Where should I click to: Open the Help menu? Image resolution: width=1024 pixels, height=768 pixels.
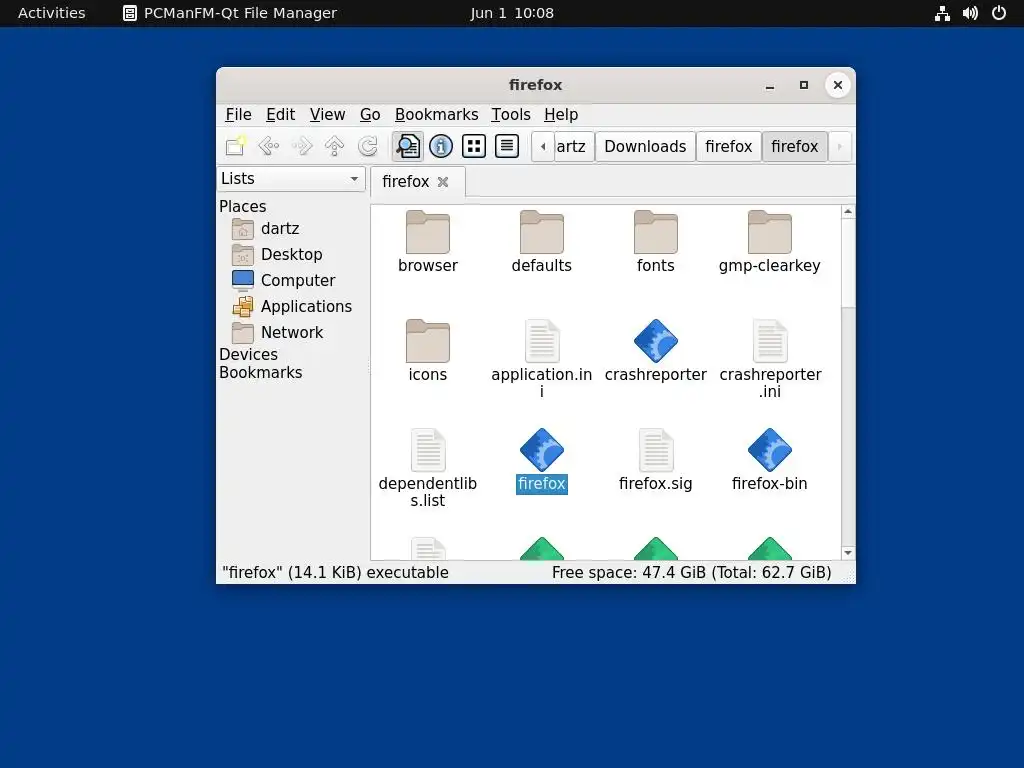coord(561,114)
